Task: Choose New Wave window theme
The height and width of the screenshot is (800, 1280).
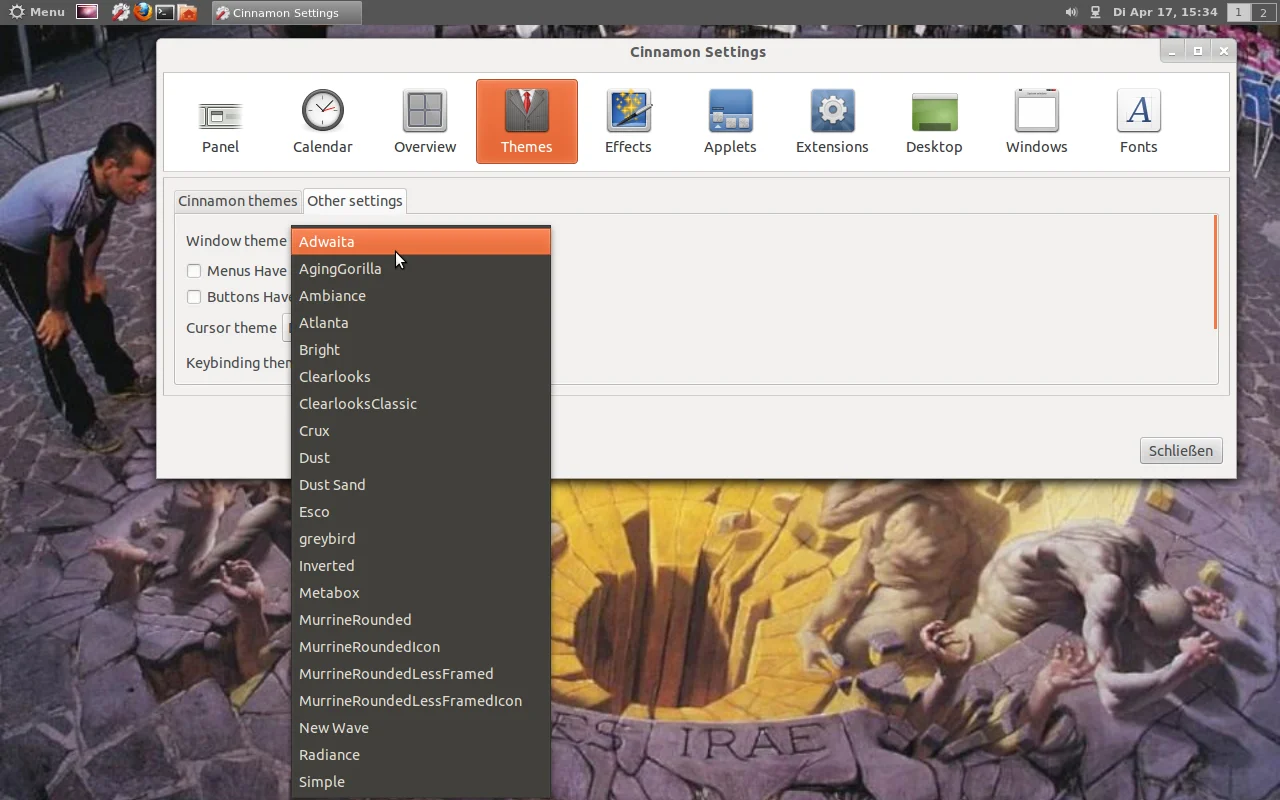Action: pyautogui.click(x=420, y=727)
